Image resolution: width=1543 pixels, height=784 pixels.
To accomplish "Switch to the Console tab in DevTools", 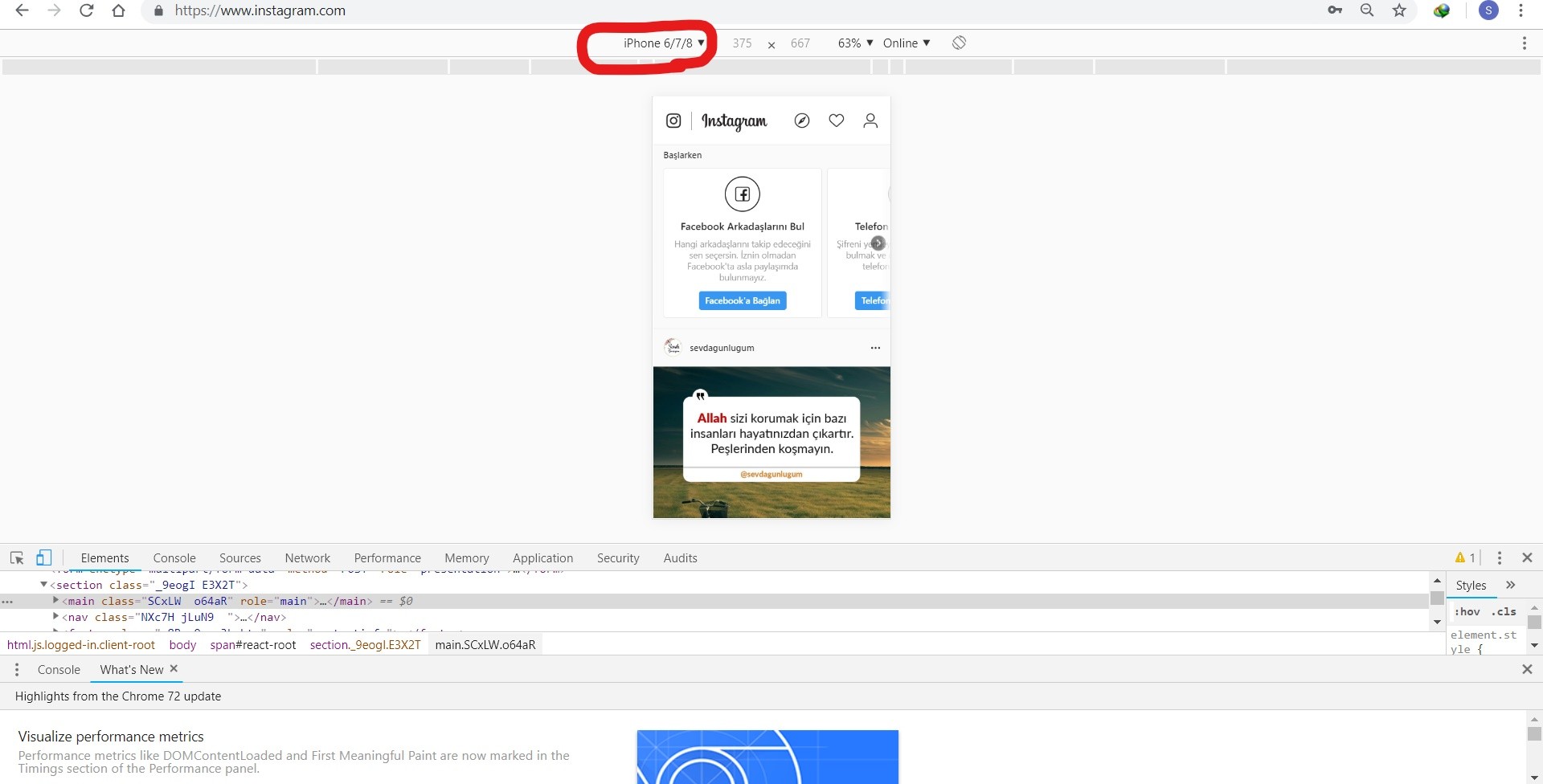I will pos(174,558).
